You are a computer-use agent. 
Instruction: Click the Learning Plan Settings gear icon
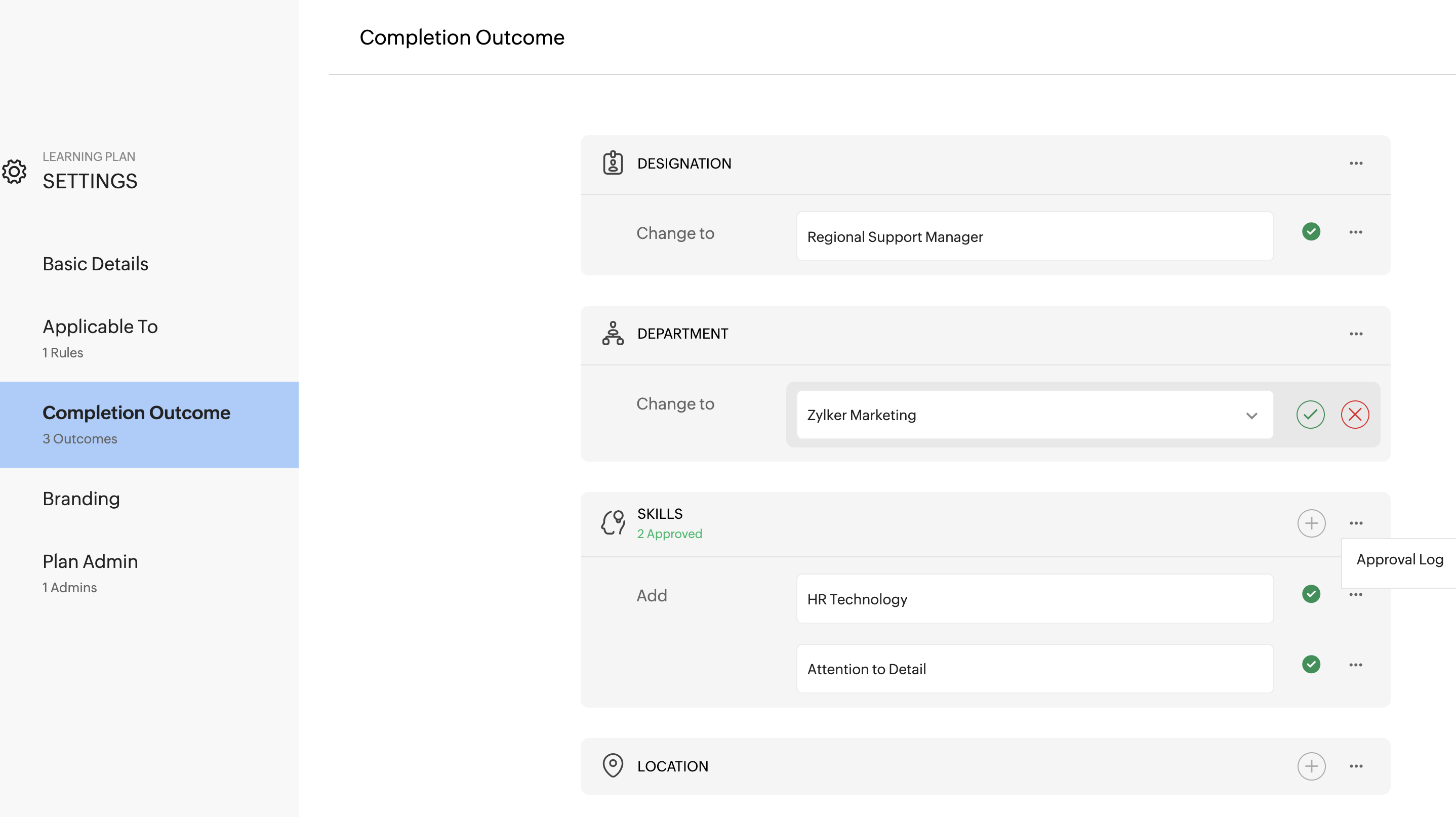click(14, 171)
